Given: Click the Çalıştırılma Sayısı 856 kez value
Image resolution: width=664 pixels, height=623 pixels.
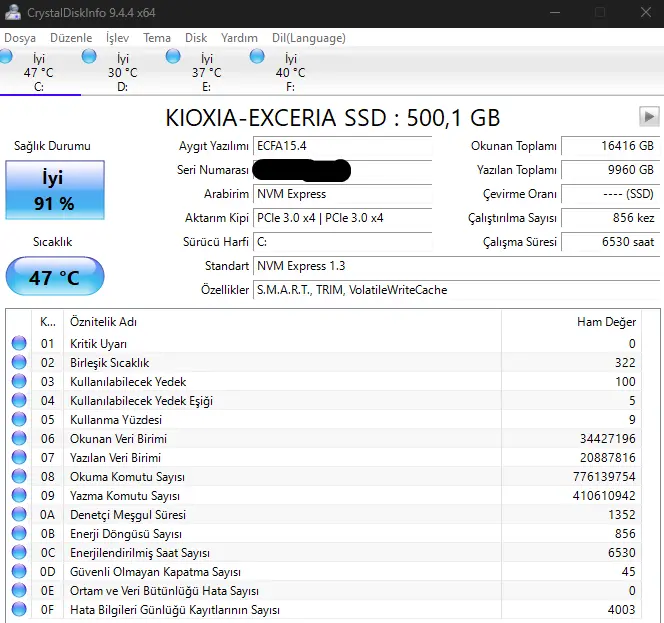Looking at the screenshot, I should (x=610, y=218).
